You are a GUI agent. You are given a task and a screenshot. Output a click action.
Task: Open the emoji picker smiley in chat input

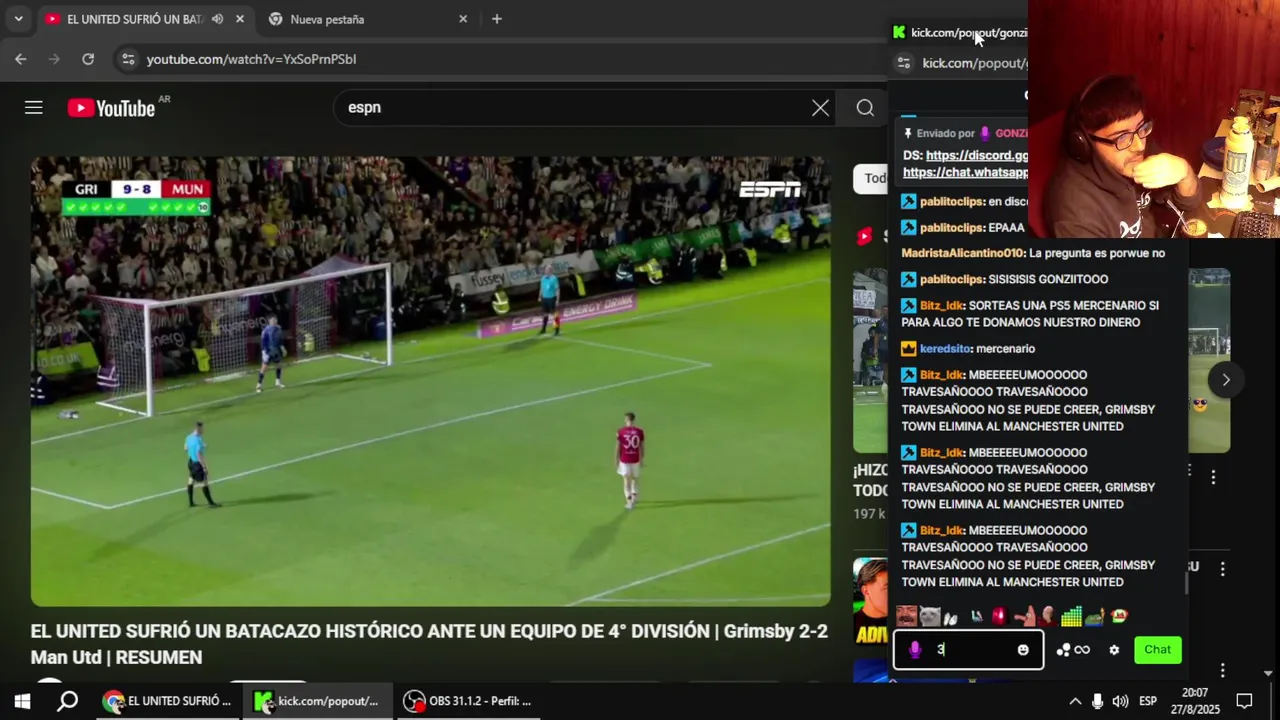click(1023, 650)
